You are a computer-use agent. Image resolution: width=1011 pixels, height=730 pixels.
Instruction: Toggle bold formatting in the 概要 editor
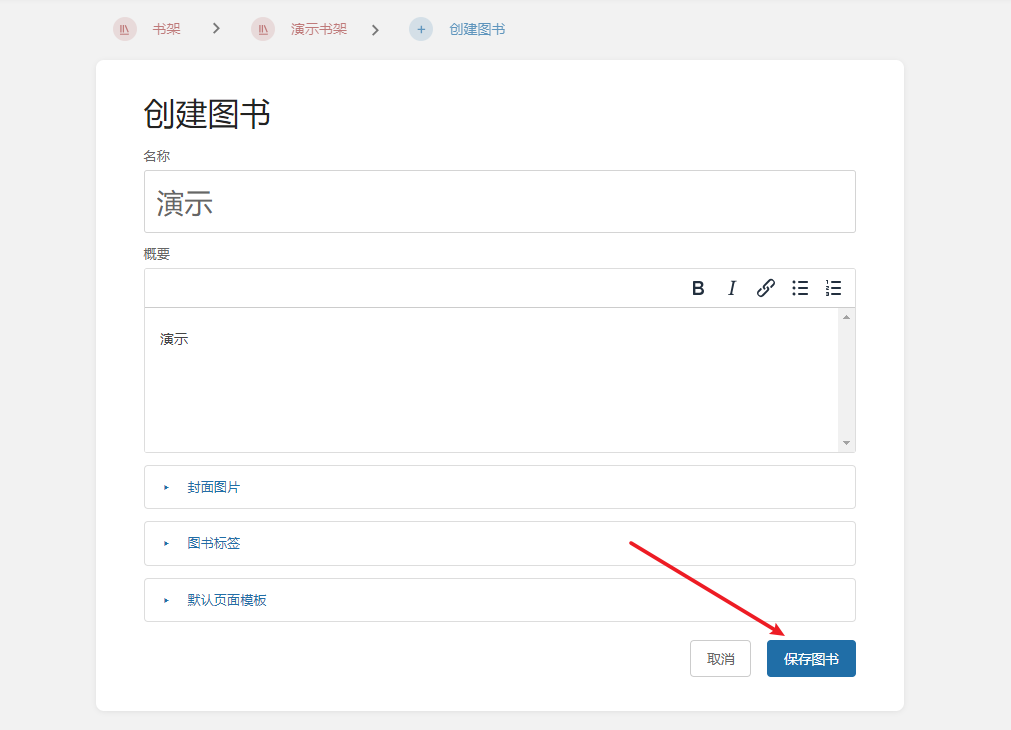[698, 288]
